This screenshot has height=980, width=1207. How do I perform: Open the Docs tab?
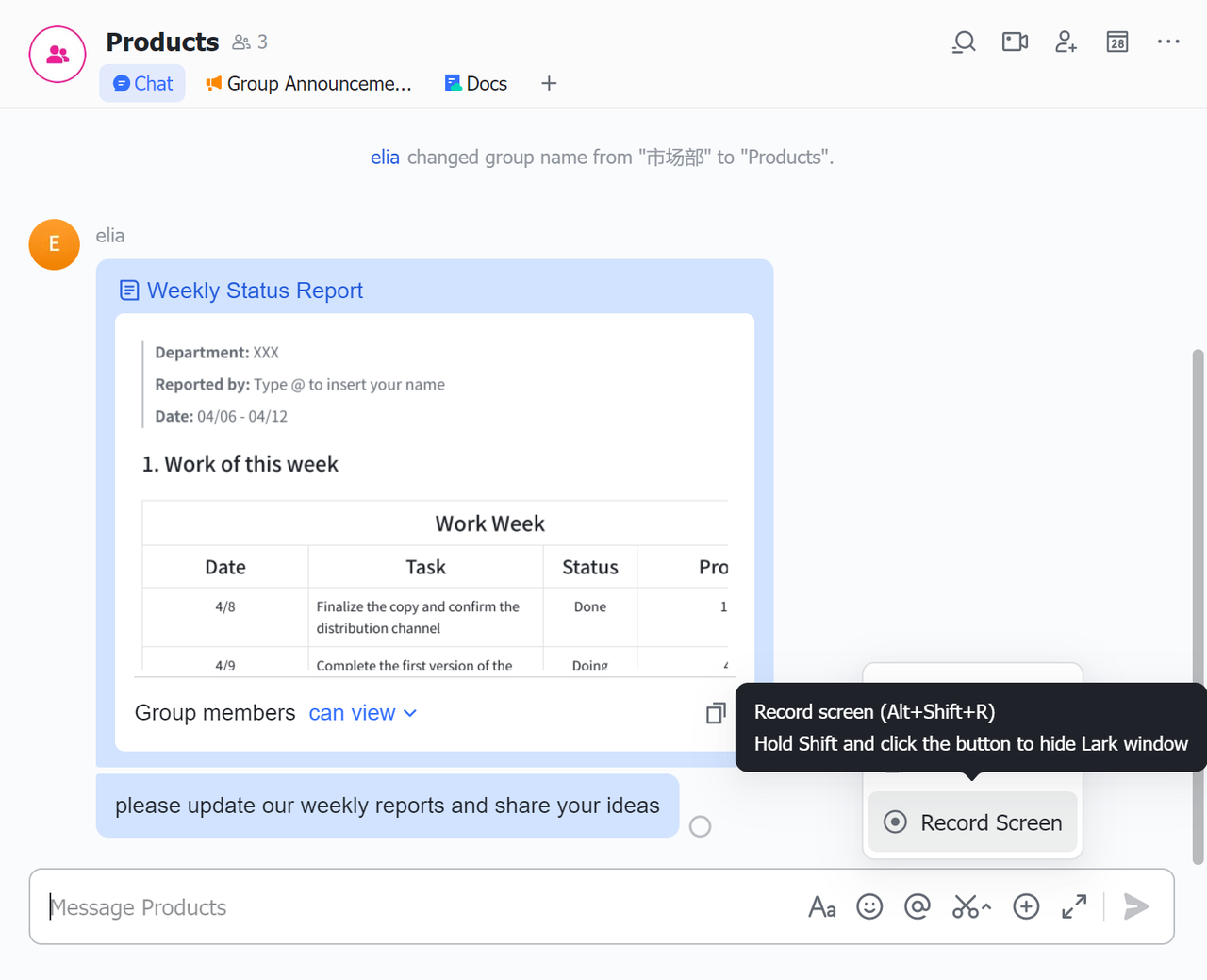(x=476, y=84)
